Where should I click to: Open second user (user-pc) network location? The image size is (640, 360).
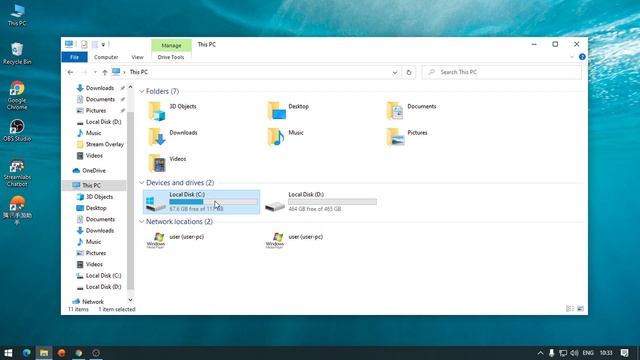(x=294, y=240)
